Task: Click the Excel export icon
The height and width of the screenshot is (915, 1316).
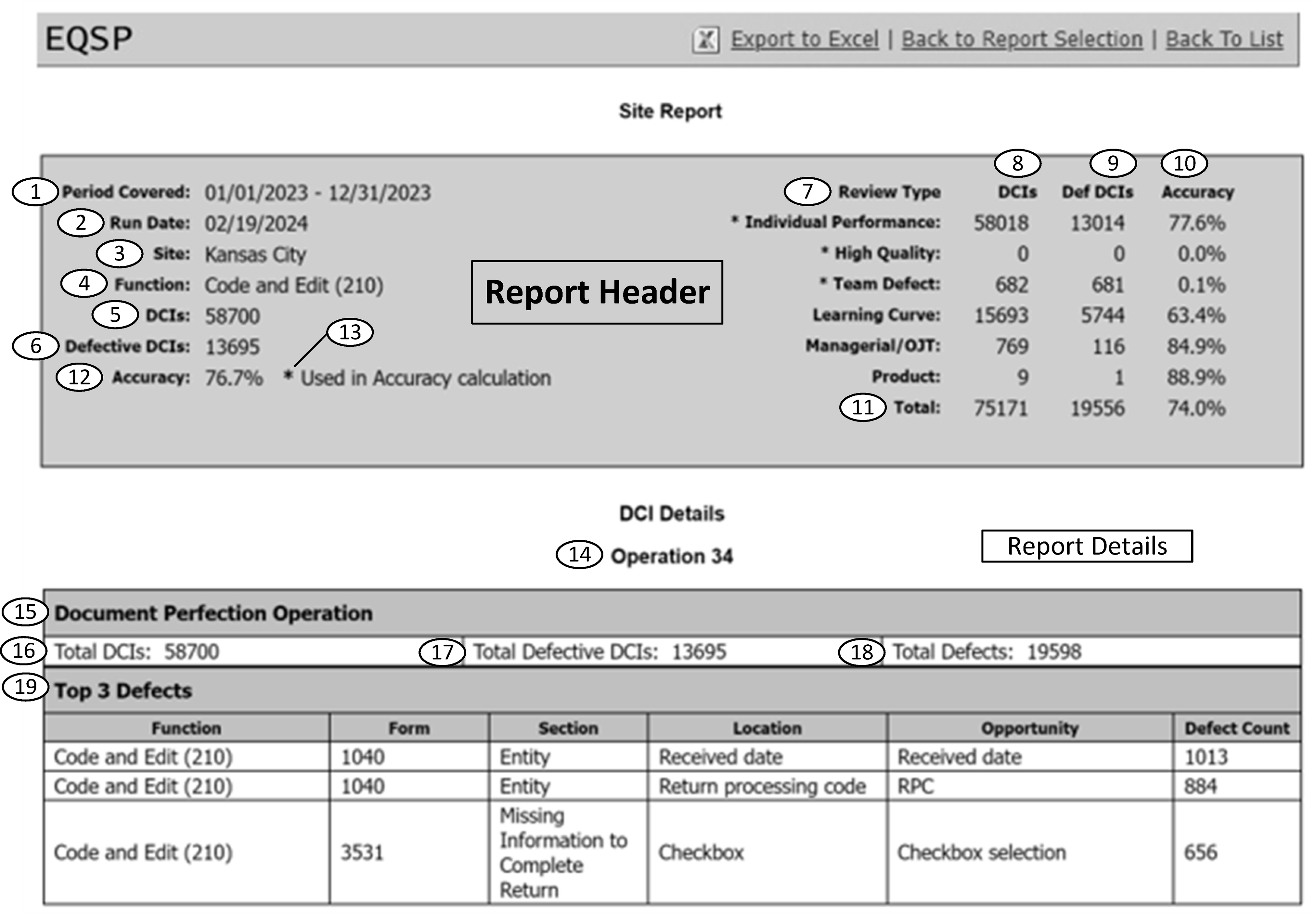Action: coord(705,40)
